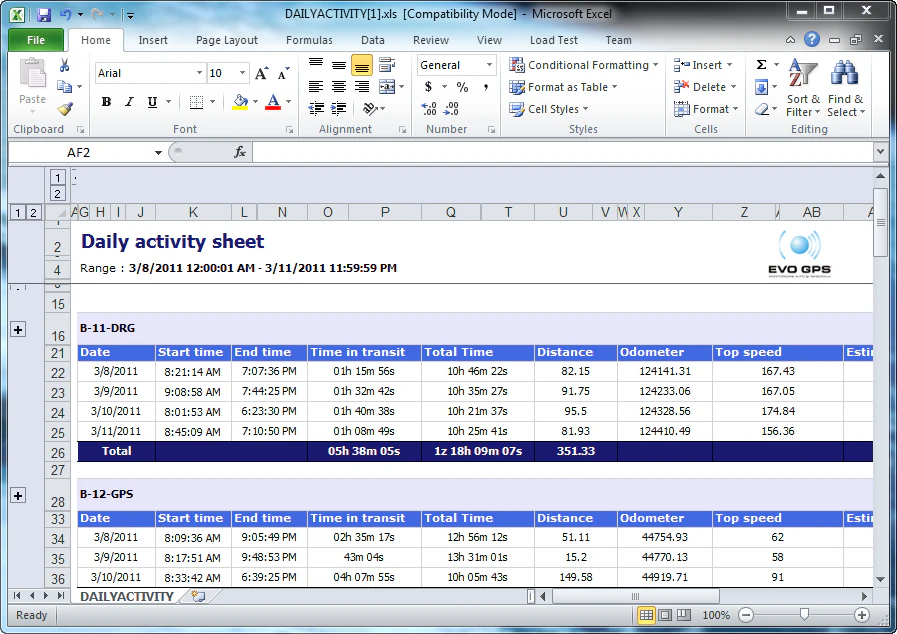Click the AutoSum sigma icon
Viewport: 897px width, 634px height.
click(x=761, y=65)
